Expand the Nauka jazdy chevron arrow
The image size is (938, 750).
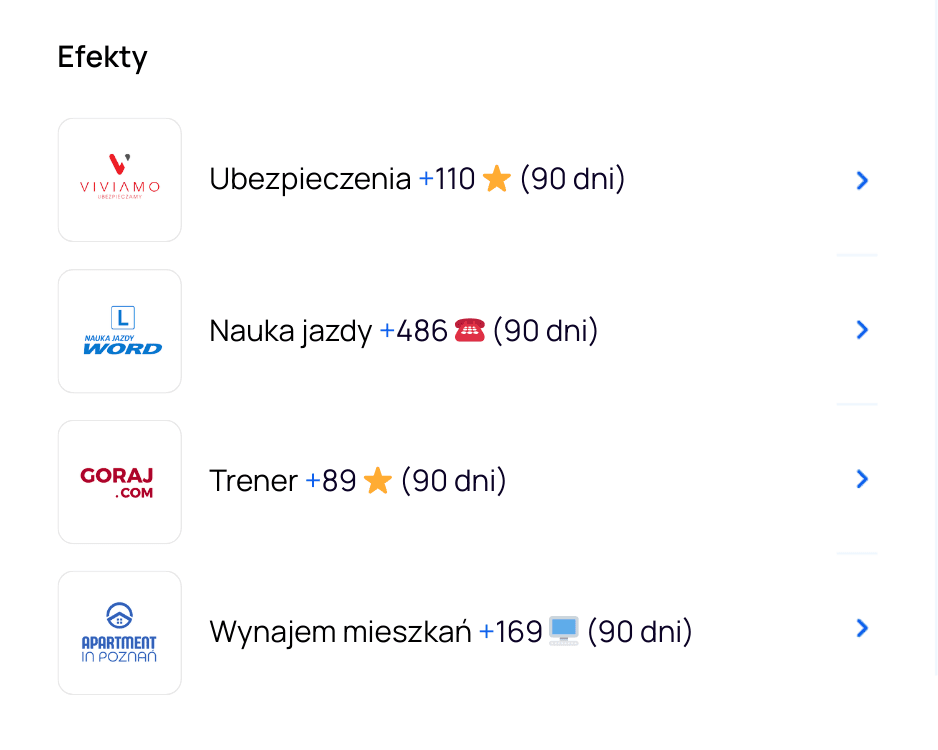(862, 330)
